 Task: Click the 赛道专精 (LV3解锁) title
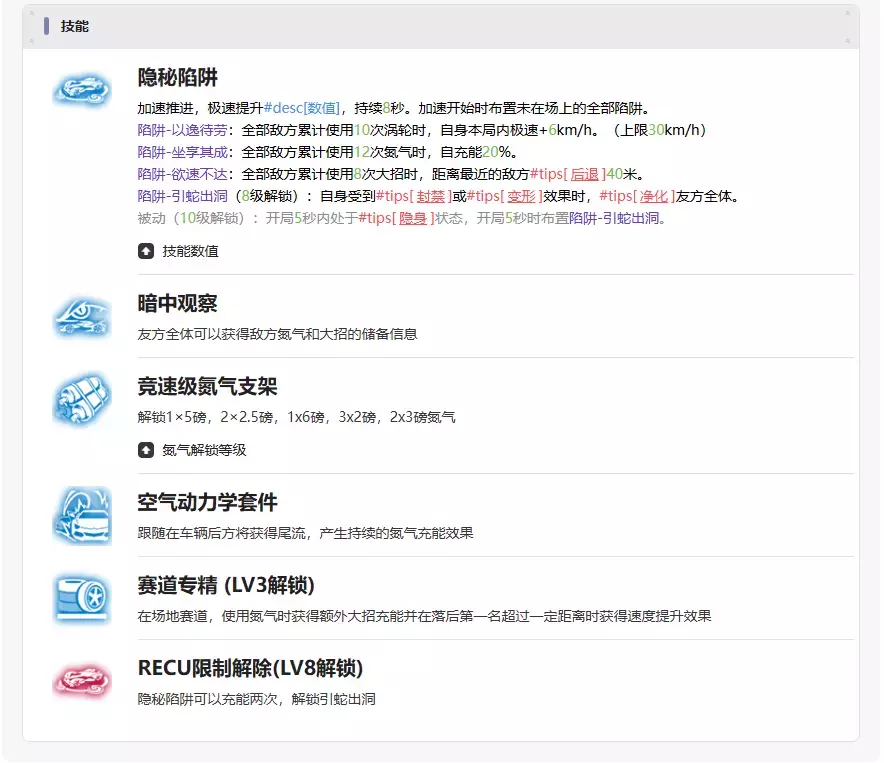click(226, 585)
